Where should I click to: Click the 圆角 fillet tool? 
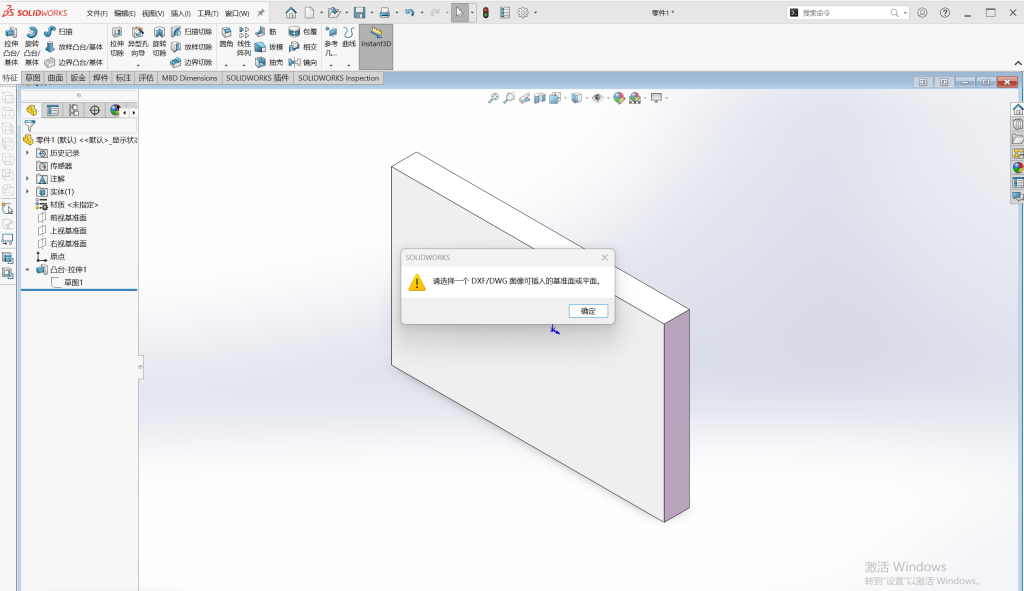226,37
